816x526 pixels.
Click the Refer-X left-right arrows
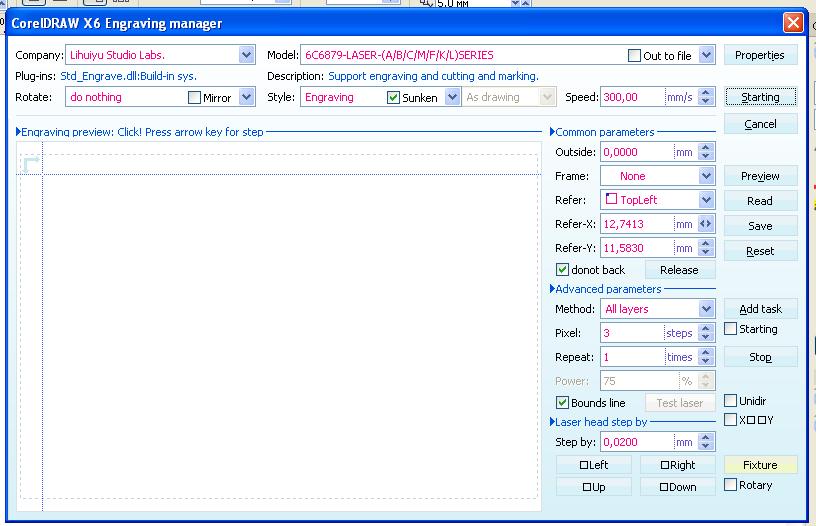(x=706, y=224)
